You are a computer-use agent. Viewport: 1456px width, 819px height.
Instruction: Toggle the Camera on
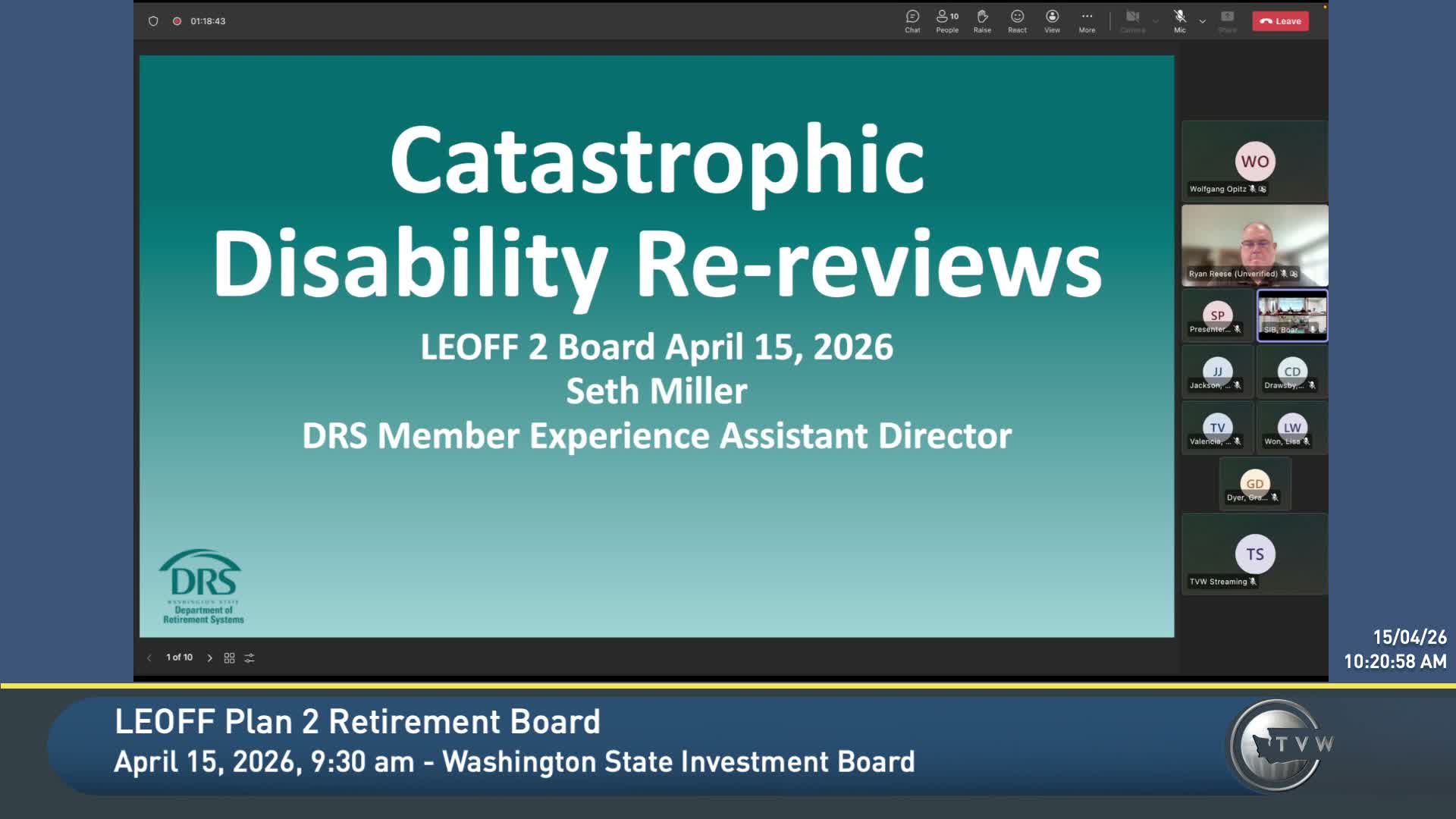pos(1132,20)
